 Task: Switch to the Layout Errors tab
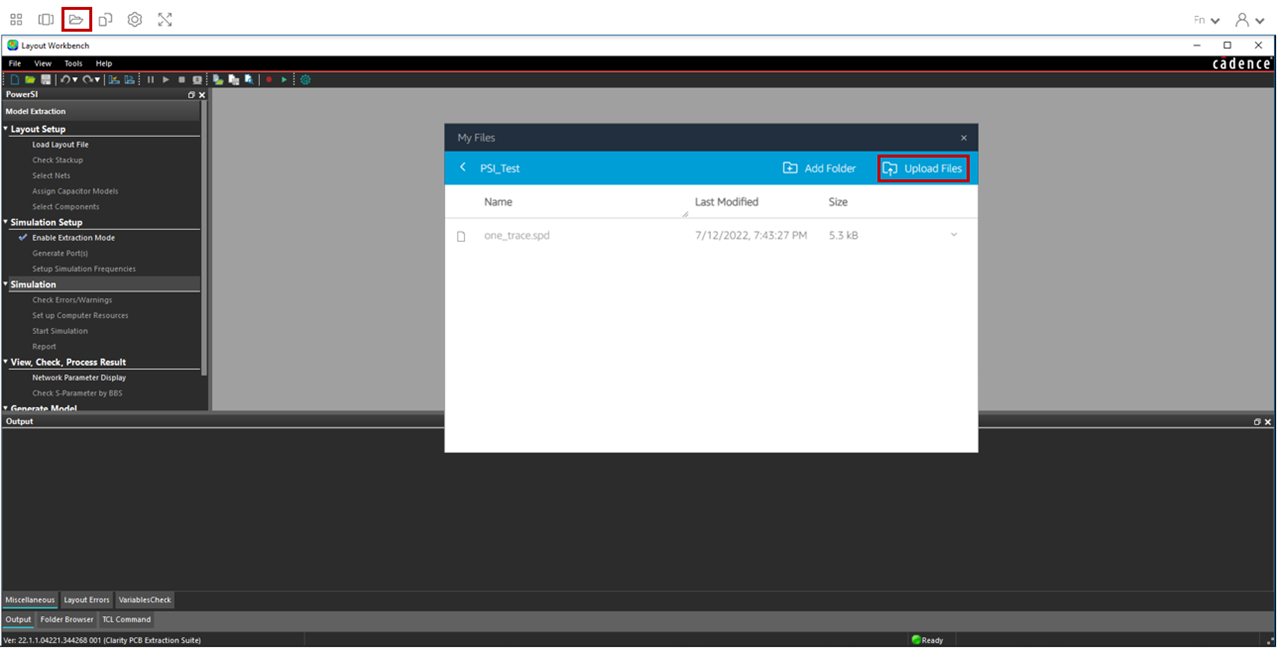(x=86, y=600)
